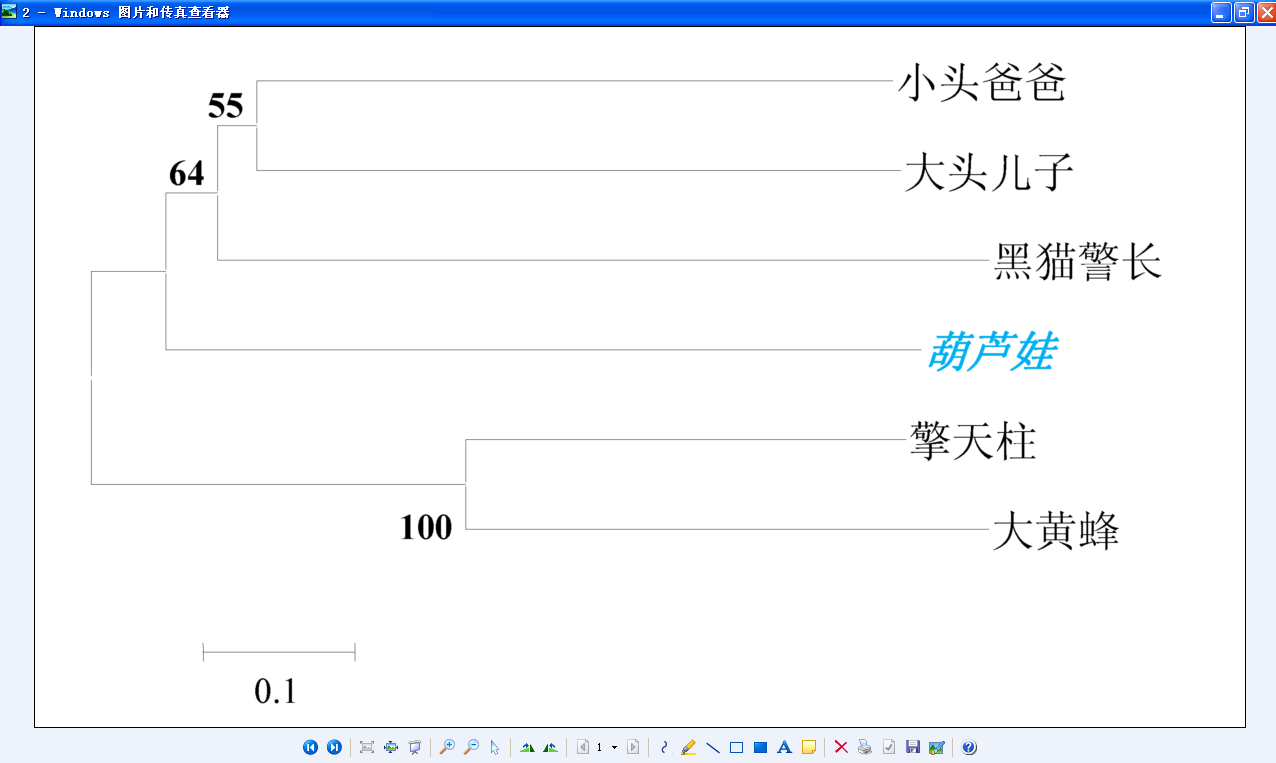This screenshot has width=1276, height=763.
Task: Save the image with floppy icon
Action: pos(912,747)
